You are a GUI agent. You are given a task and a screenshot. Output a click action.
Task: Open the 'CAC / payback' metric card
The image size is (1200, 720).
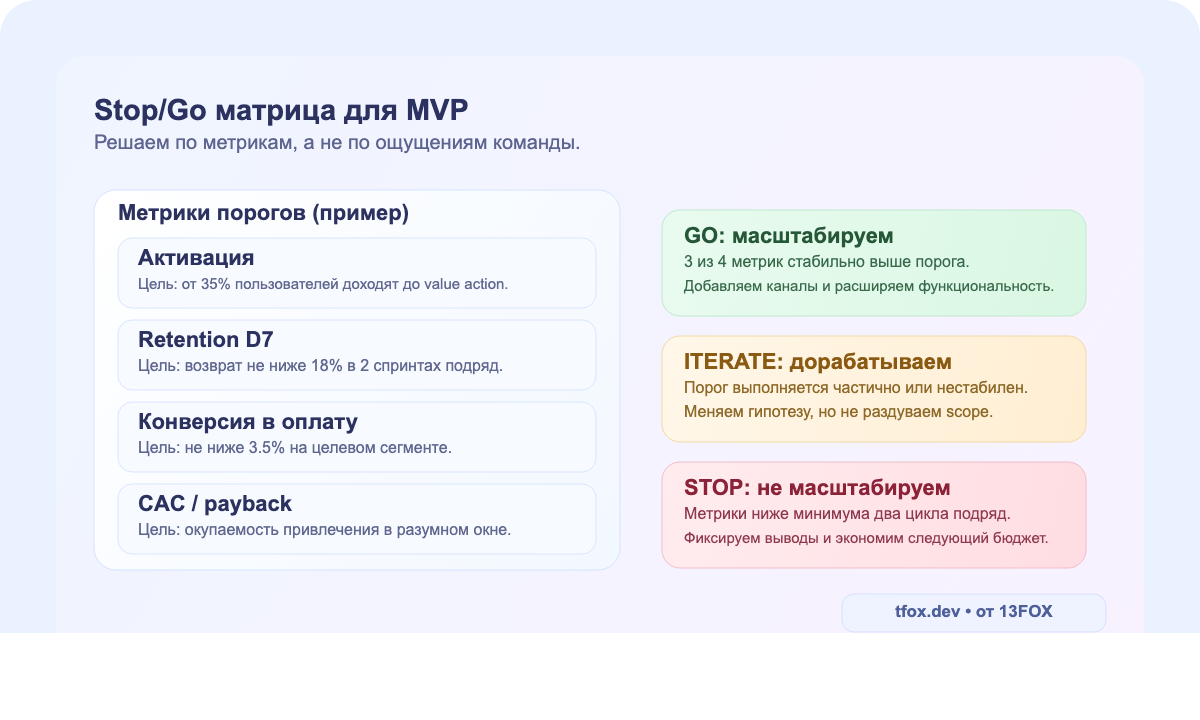point(358,518)
